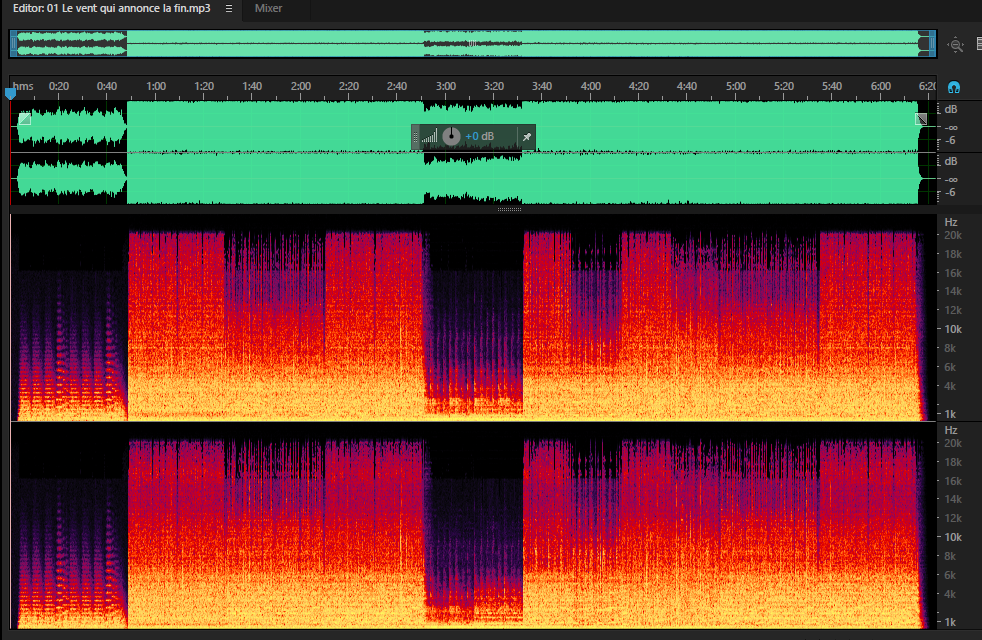The width and height of the screenshot is (982, 640).
Task: Click the 4:00 mark on the timeline ruler
Action: pyautogui.click(x=591, y=86)
